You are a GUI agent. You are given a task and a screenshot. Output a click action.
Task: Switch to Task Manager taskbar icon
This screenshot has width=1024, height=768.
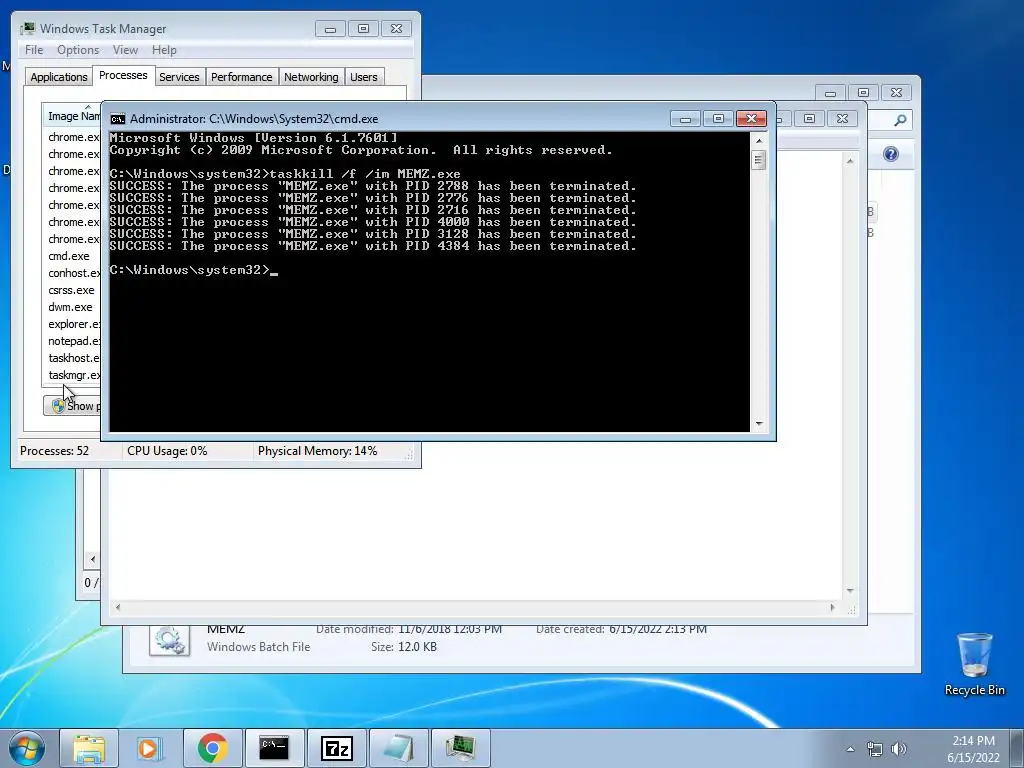tap(460, 748)
